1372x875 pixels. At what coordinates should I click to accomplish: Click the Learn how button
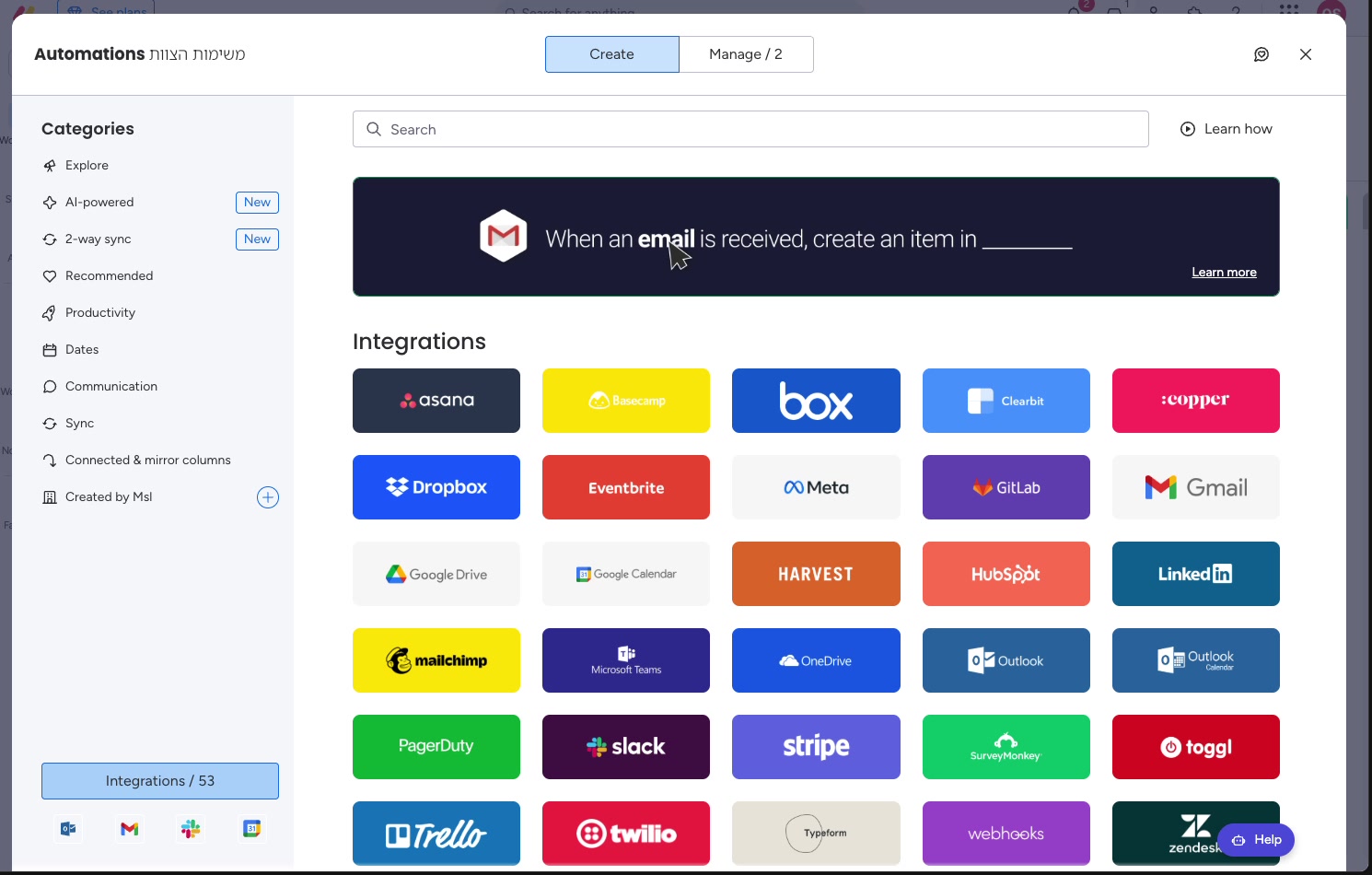coord(1227,129)
